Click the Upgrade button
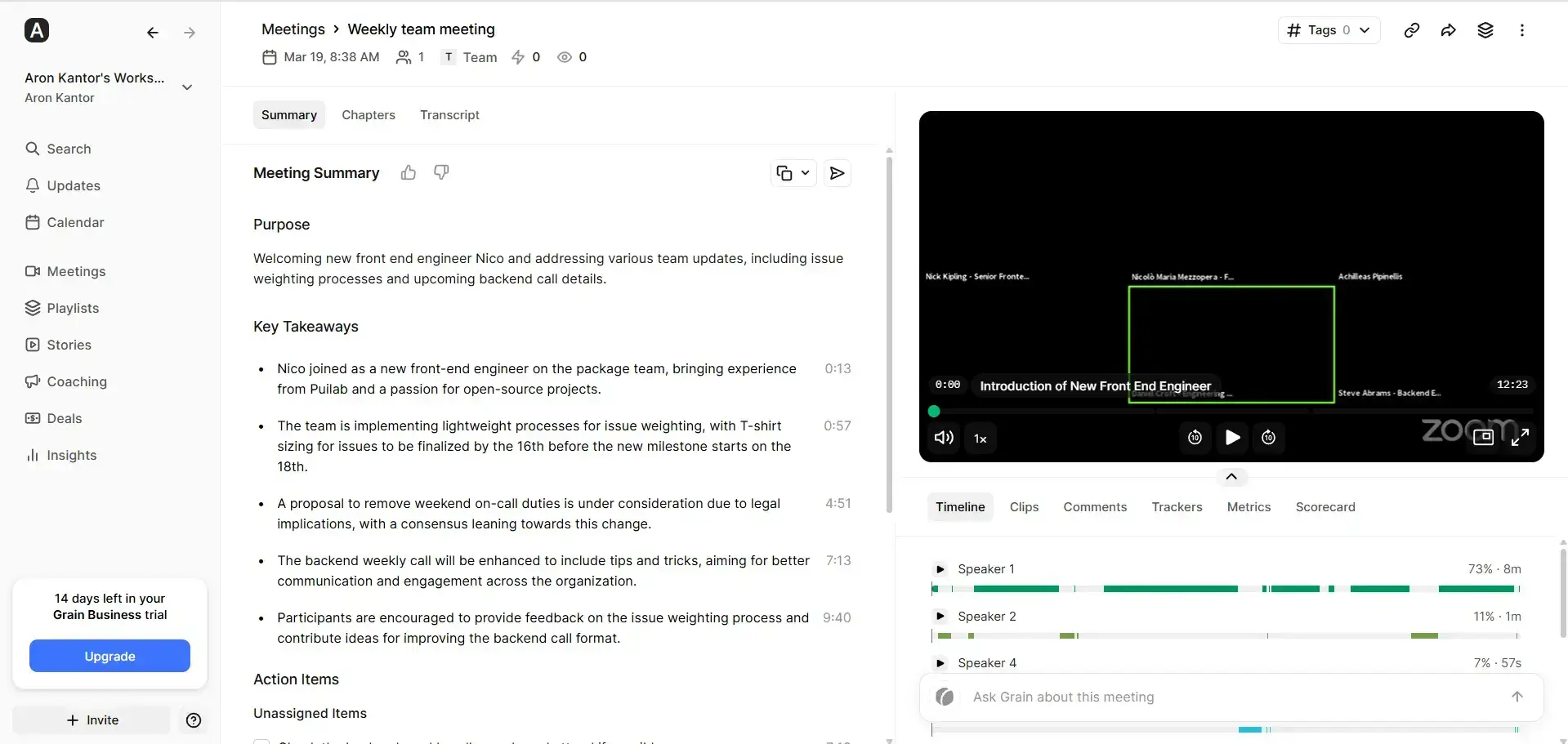The width and height of the screenshot is (1568, 744). (x=109, y=656)
